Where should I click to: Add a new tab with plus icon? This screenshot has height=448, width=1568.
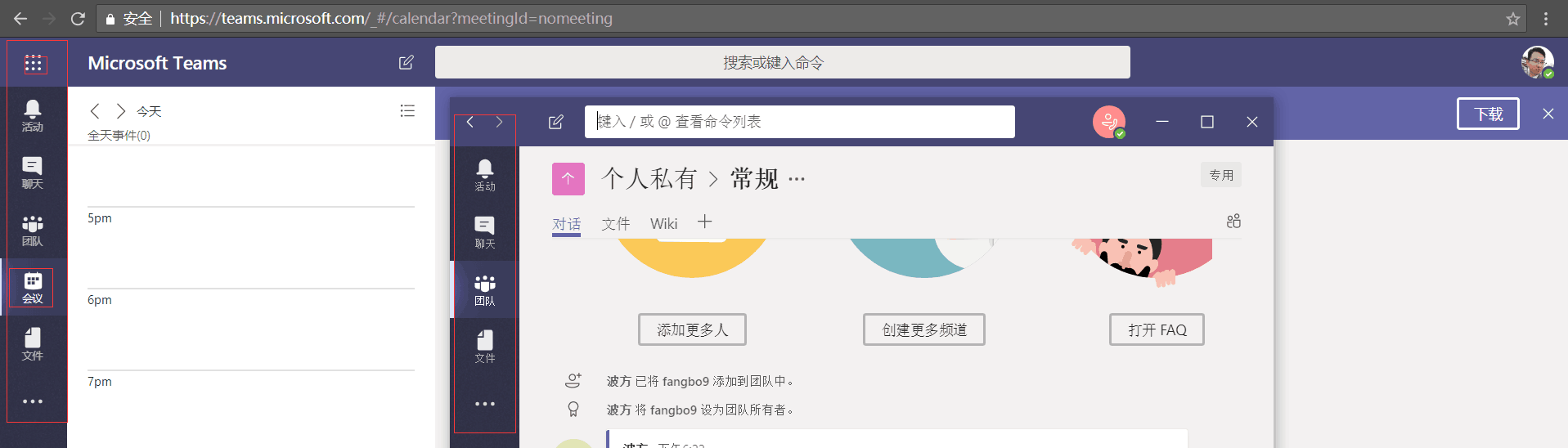[705, 222]
